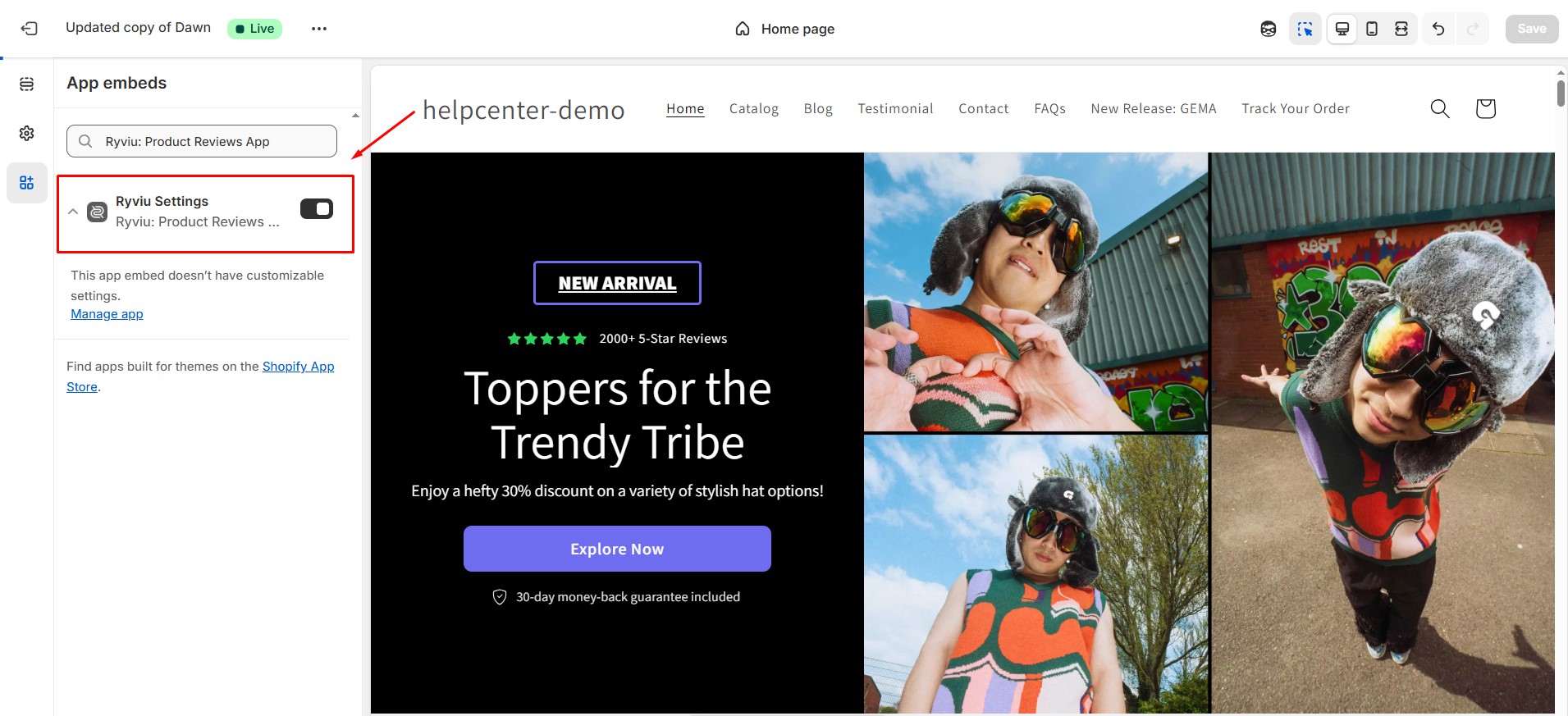The width and height of the screenshot is (1568, 716).
Task: Toggle the Ryviu Settings app embed switch
Action: click(317, 209)
